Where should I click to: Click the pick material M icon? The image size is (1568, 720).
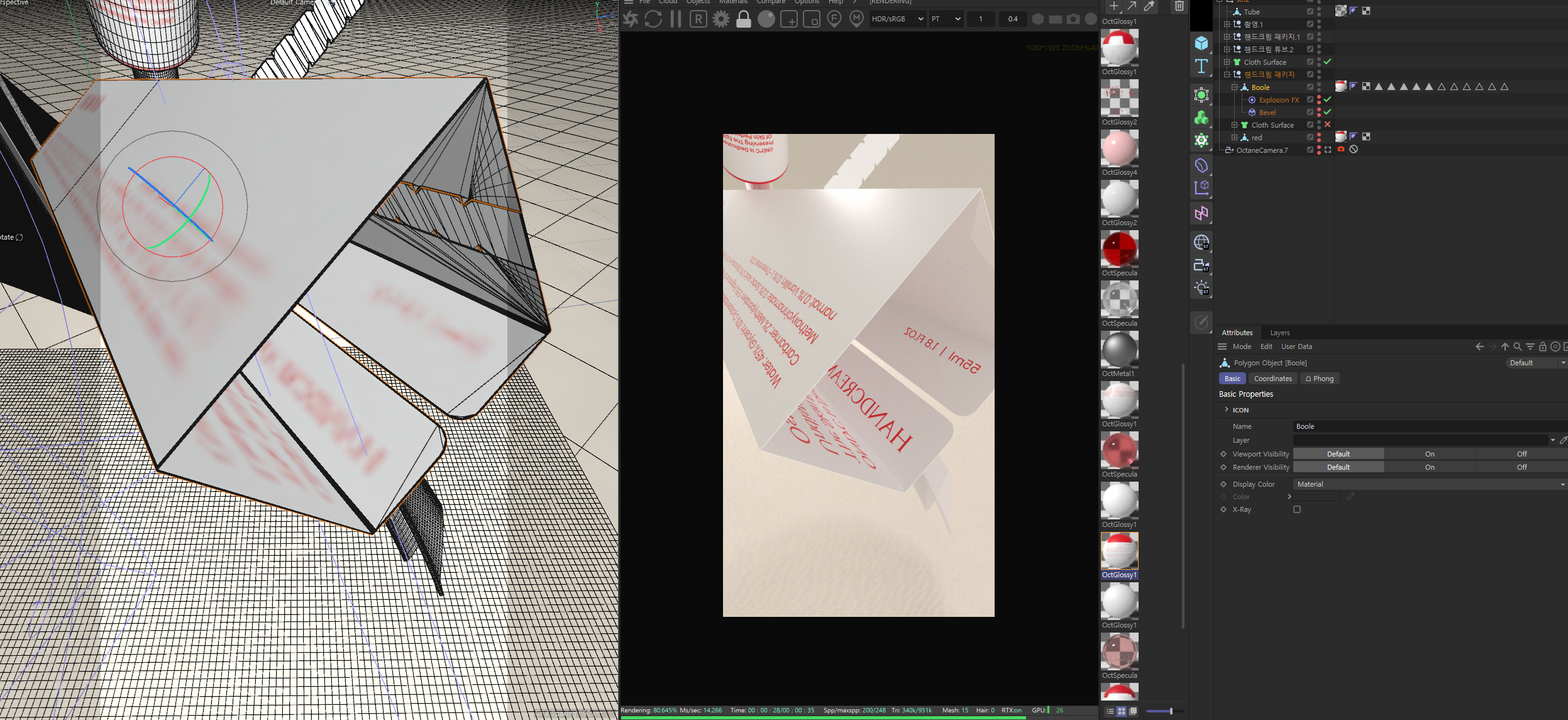(x=856, y=19)
